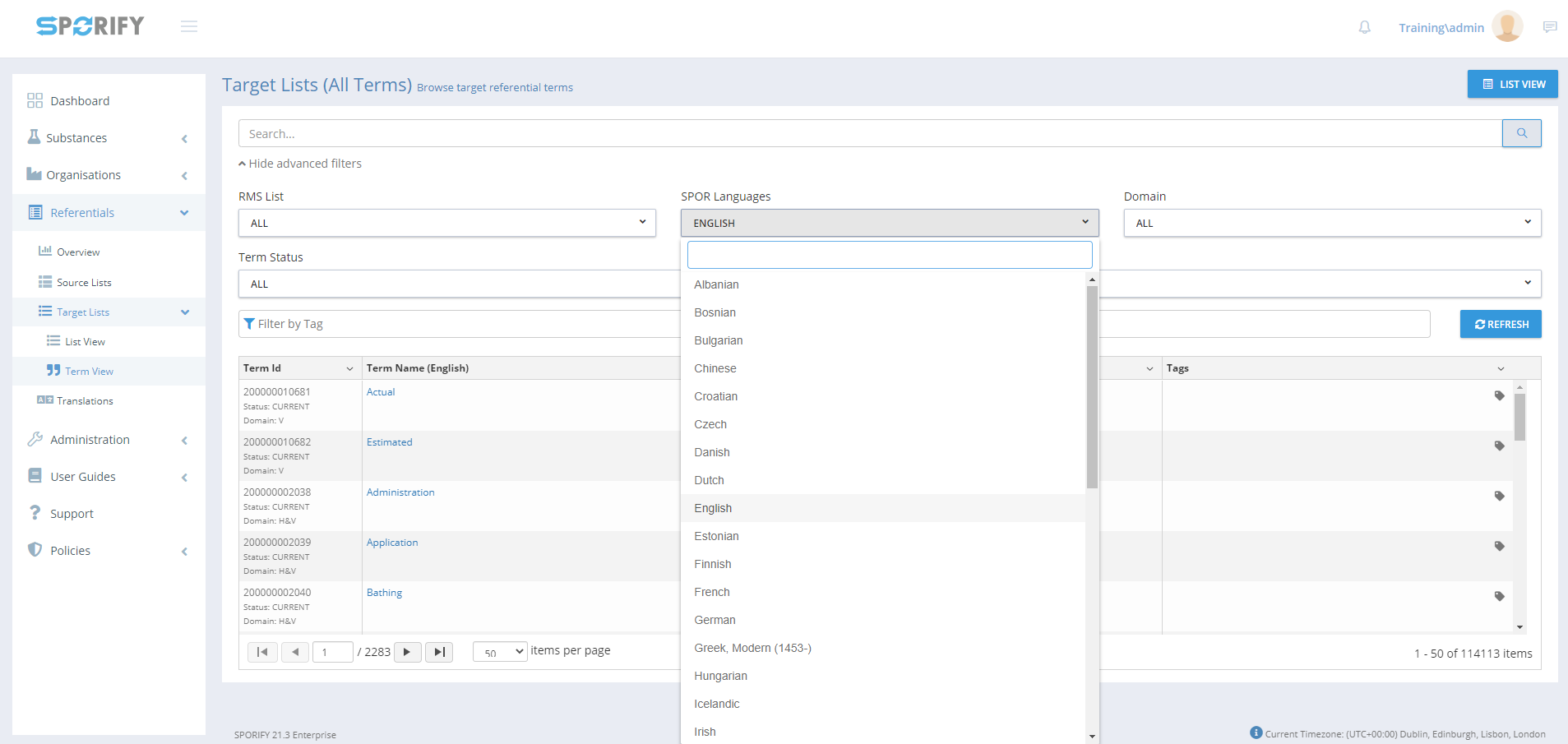Viewport: 1568px width, 744px height.
Task: Click the language dropdown list scrollbar
Action: pos(1092,386)
